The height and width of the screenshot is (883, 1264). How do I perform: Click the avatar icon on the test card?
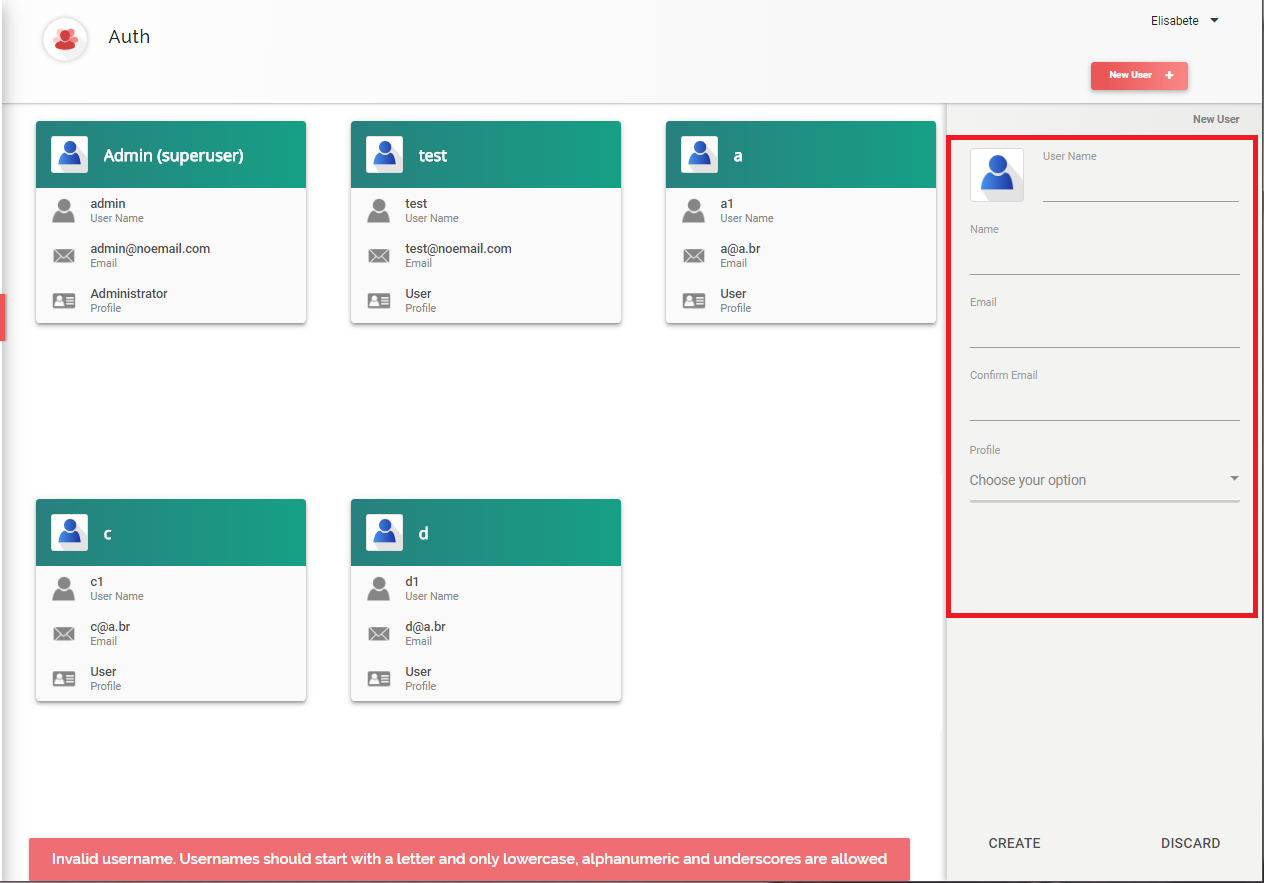385,155
